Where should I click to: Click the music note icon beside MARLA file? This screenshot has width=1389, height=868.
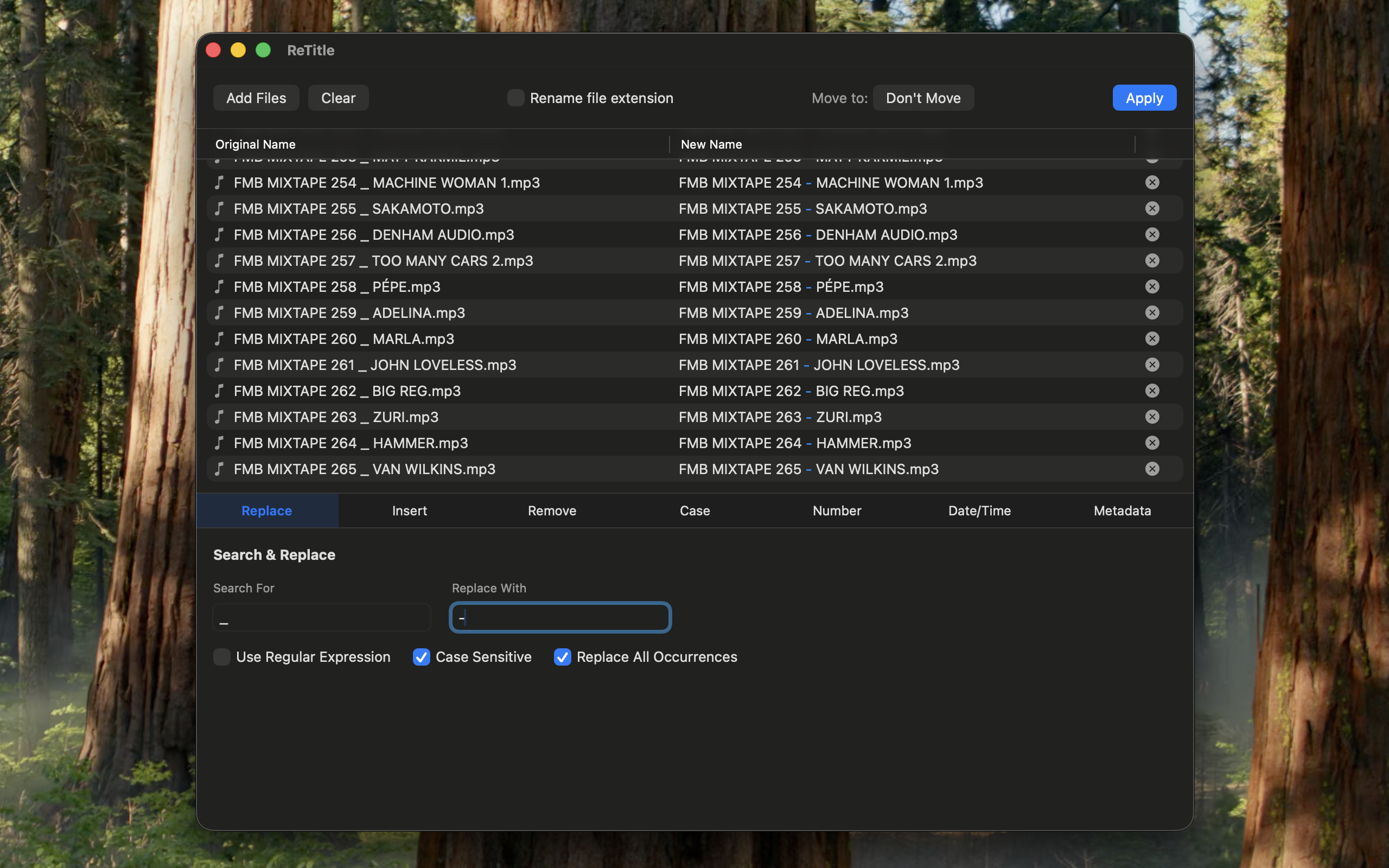tap(220, 339)
